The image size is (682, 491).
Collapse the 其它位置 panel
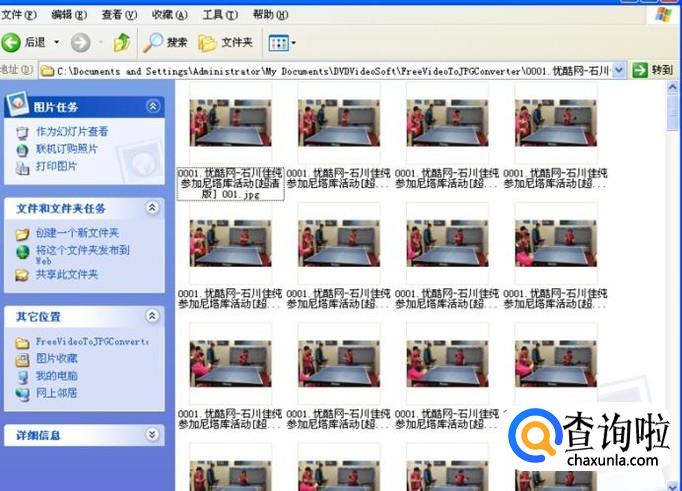152,316
